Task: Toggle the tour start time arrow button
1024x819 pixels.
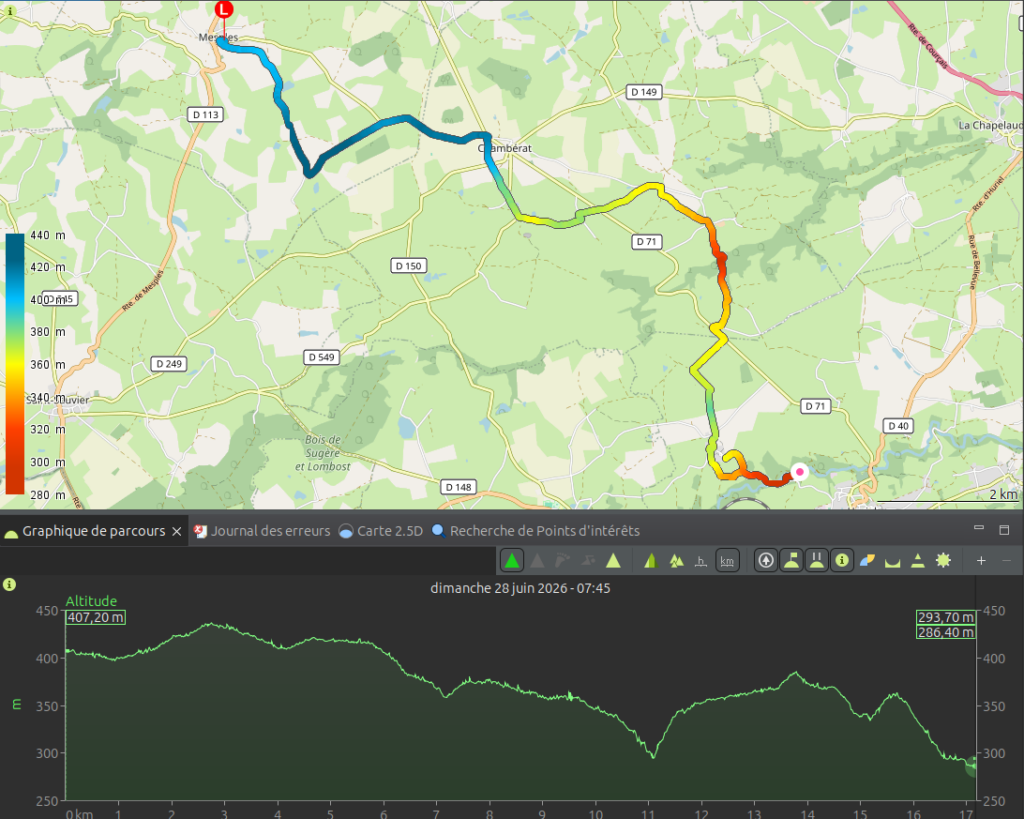Action: 766,560
